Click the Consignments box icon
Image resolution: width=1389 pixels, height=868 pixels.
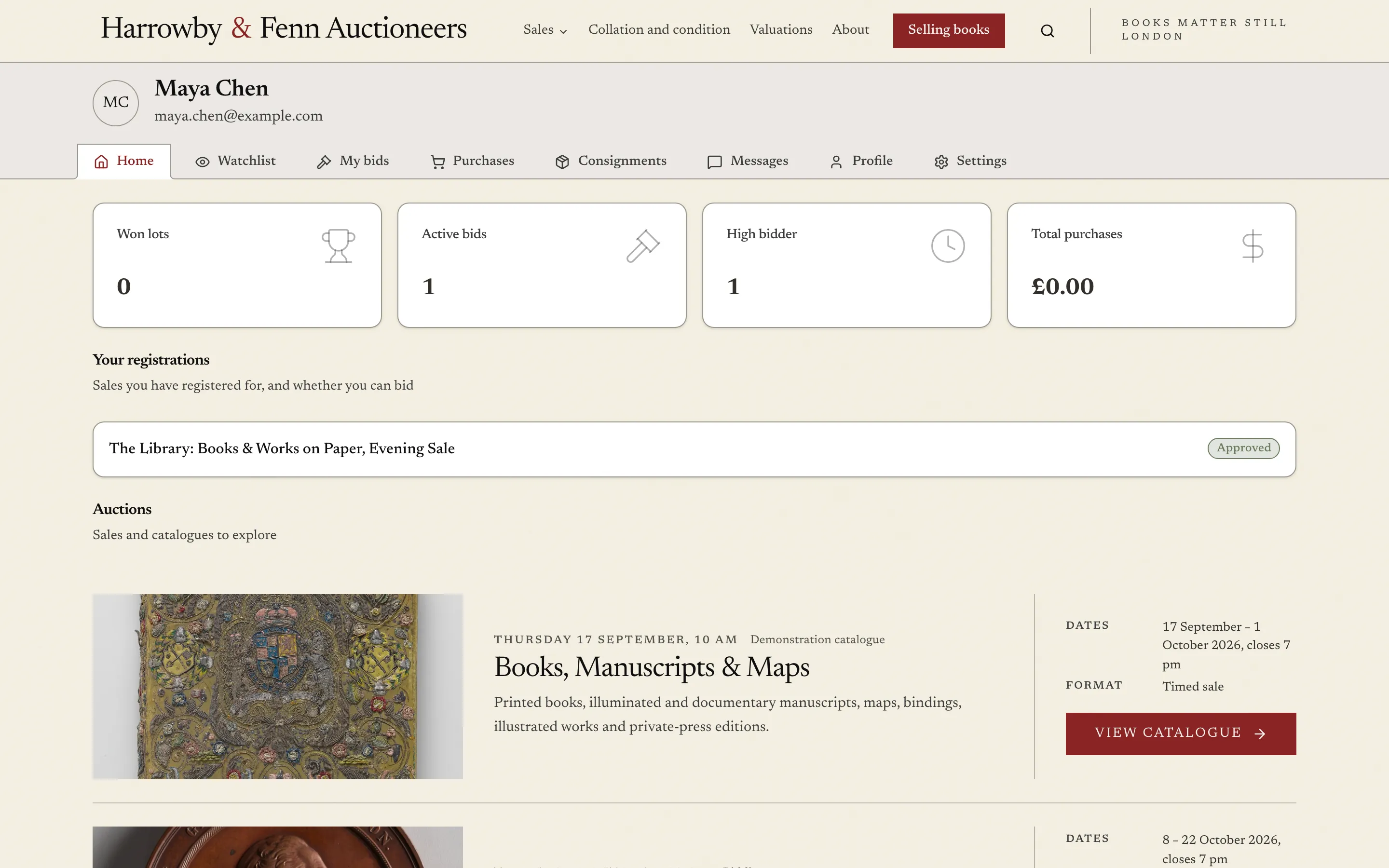562,162
